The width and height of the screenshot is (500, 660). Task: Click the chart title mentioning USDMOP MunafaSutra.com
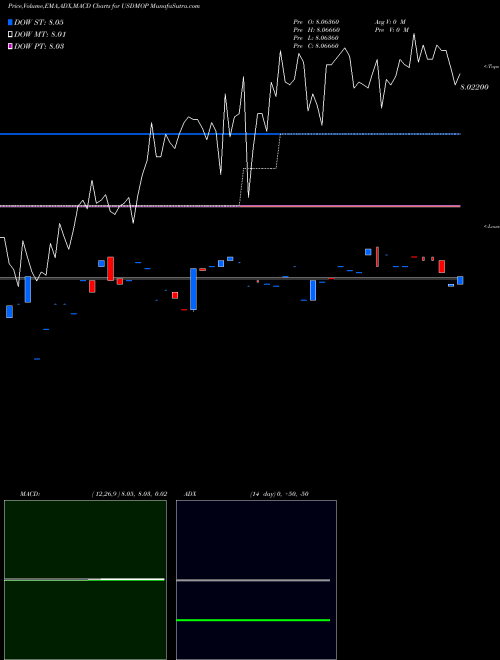pos(104,6)
